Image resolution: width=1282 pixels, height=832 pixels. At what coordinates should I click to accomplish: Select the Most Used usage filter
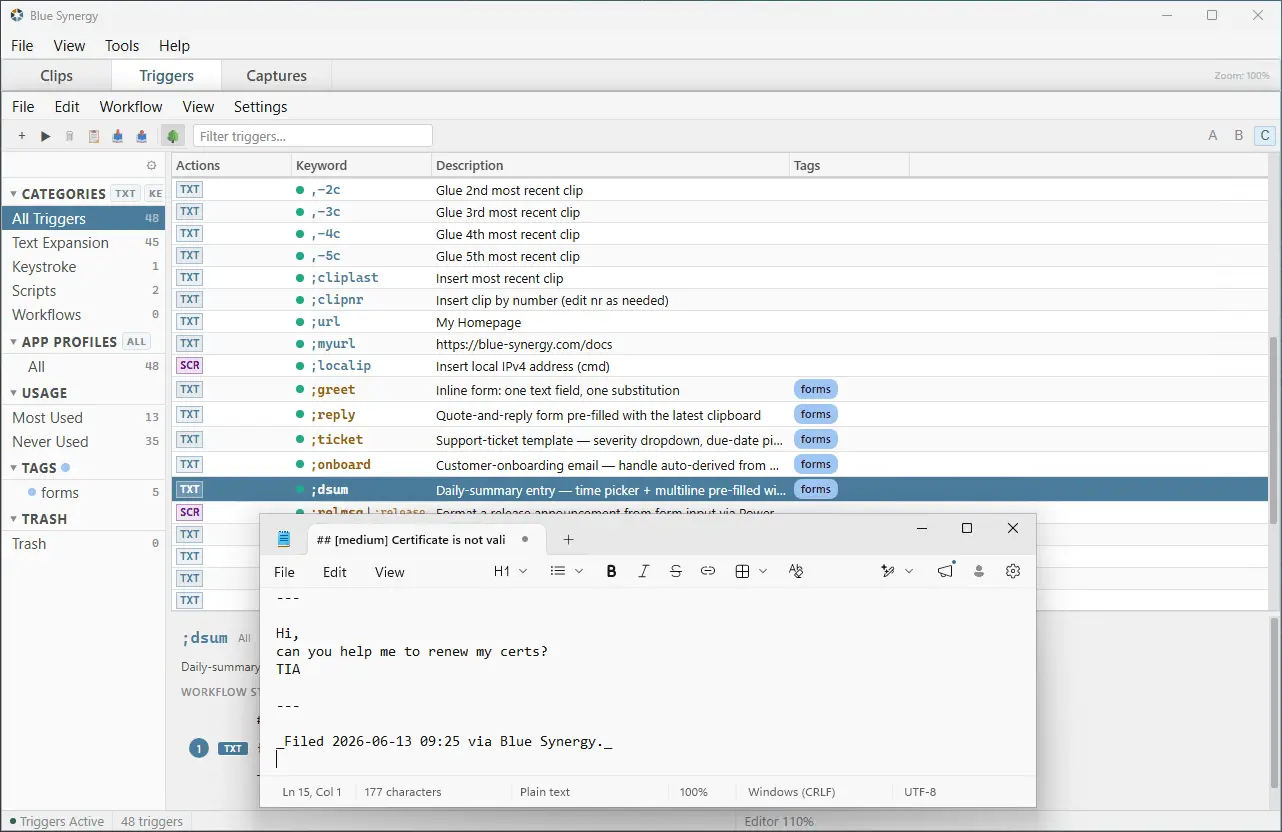(x=84, y=418)
